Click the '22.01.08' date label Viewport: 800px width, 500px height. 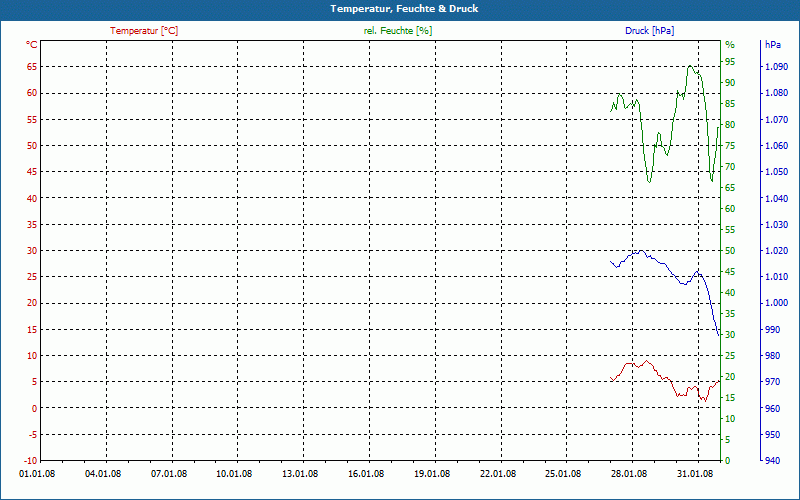[497, 473]
